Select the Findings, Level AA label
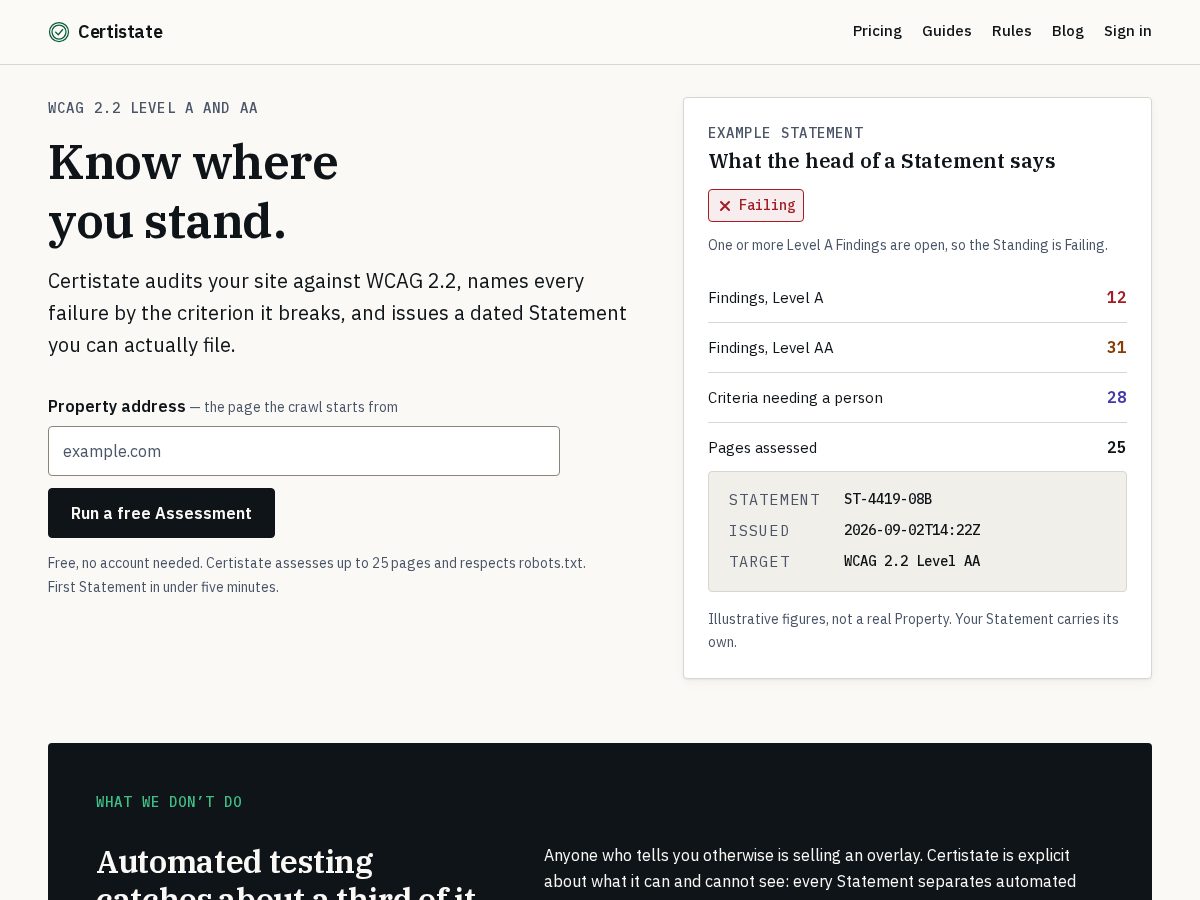1200x900 pixels. (771, 348)
